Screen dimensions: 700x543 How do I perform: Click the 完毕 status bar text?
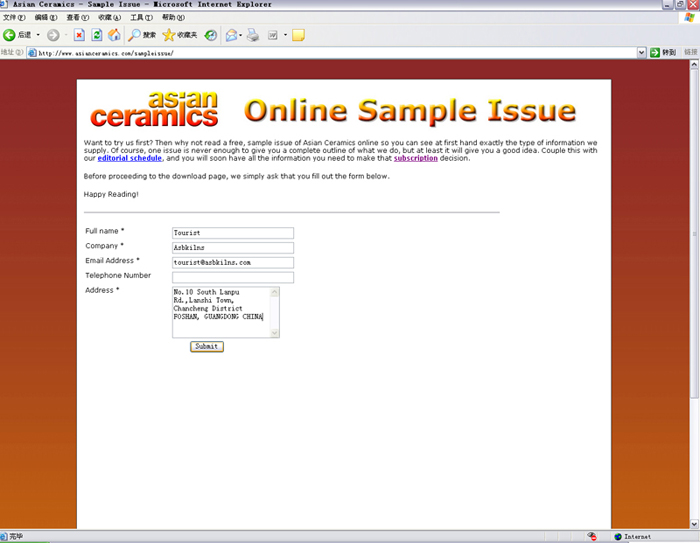tap(16, 536)
